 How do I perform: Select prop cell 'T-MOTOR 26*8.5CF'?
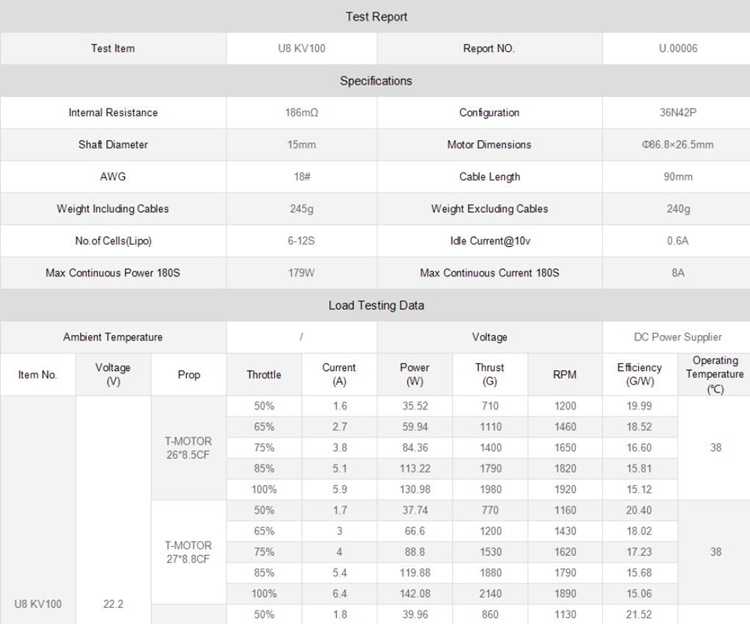188,448
